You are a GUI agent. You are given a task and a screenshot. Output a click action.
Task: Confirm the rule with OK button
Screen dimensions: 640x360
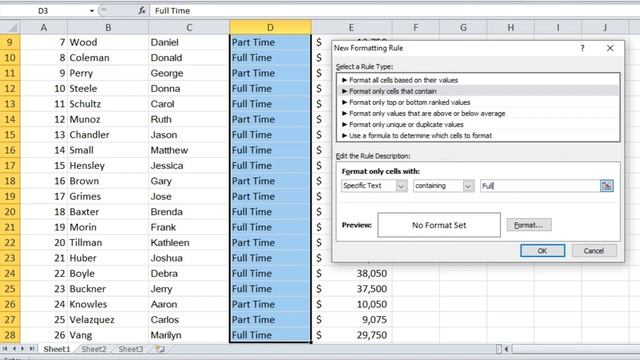pyautogui.click(x=542, y=251)
